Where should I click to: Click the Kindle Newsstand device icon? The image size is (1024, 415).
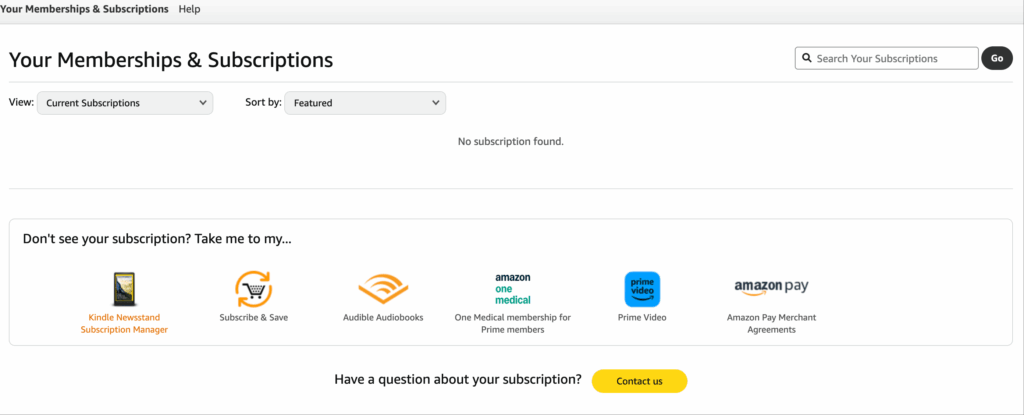tap(124, 289)
